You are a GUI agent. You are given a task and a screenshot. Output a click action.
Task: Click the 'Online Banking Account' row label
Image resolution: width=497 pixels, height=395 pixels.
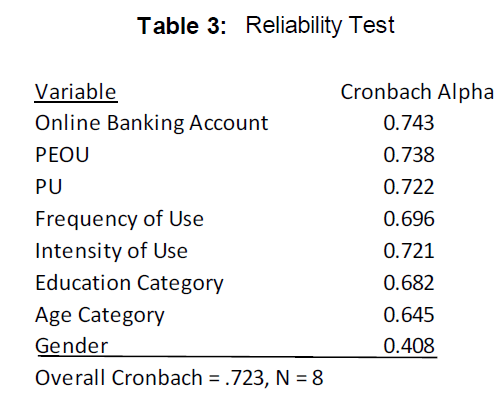[x=152, y=123]
